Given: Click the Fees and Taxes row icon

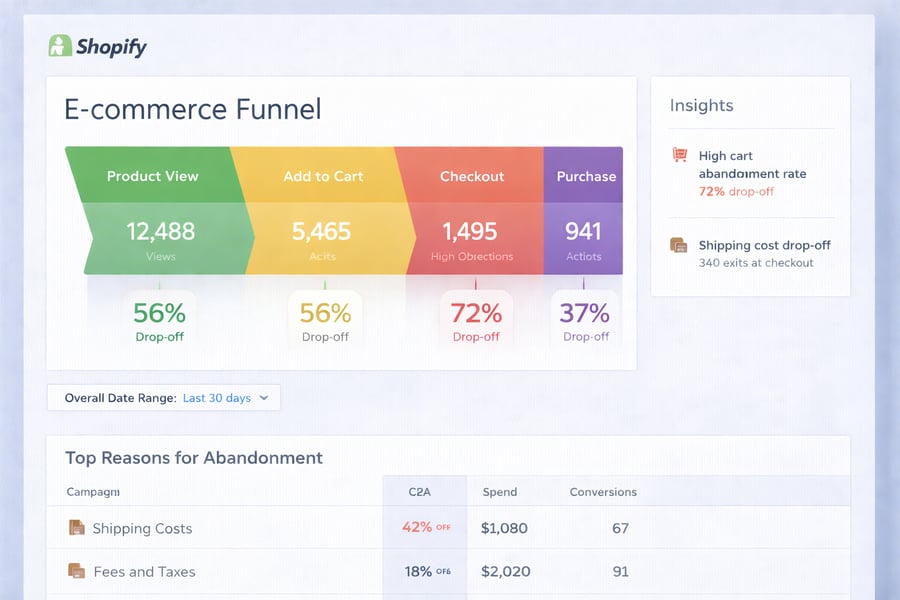Looking at the screenshot, I should tap(79, 571).
